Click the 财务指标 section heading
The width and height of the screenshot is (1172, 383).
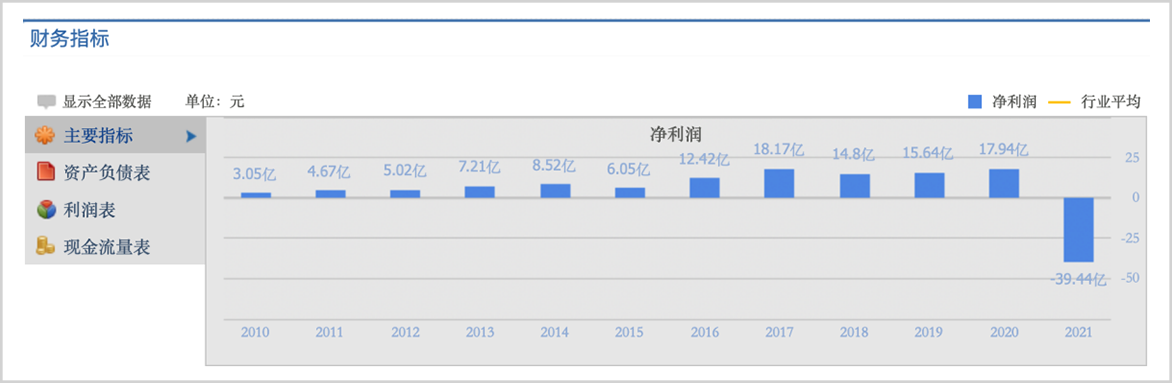click(x=70, y=39)
